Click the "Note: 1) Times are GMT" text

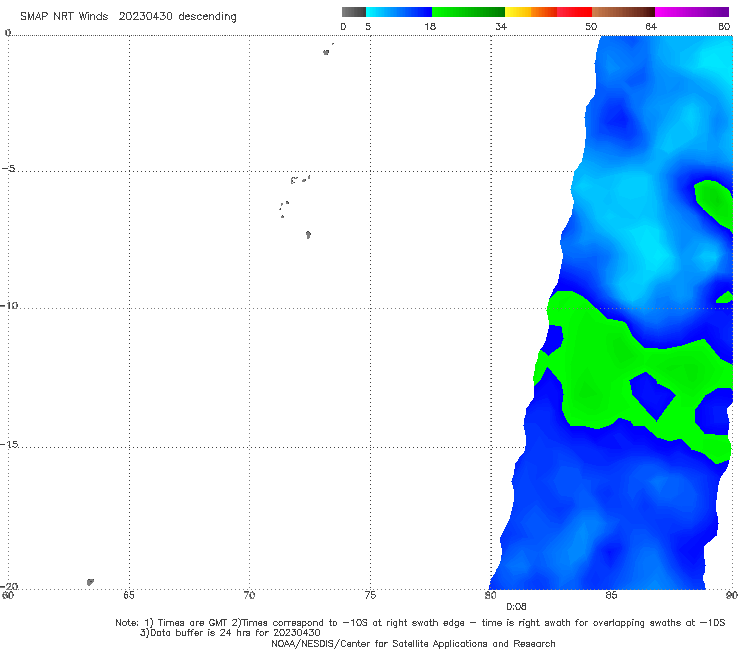pyautogui.click(x=172, y=623)
